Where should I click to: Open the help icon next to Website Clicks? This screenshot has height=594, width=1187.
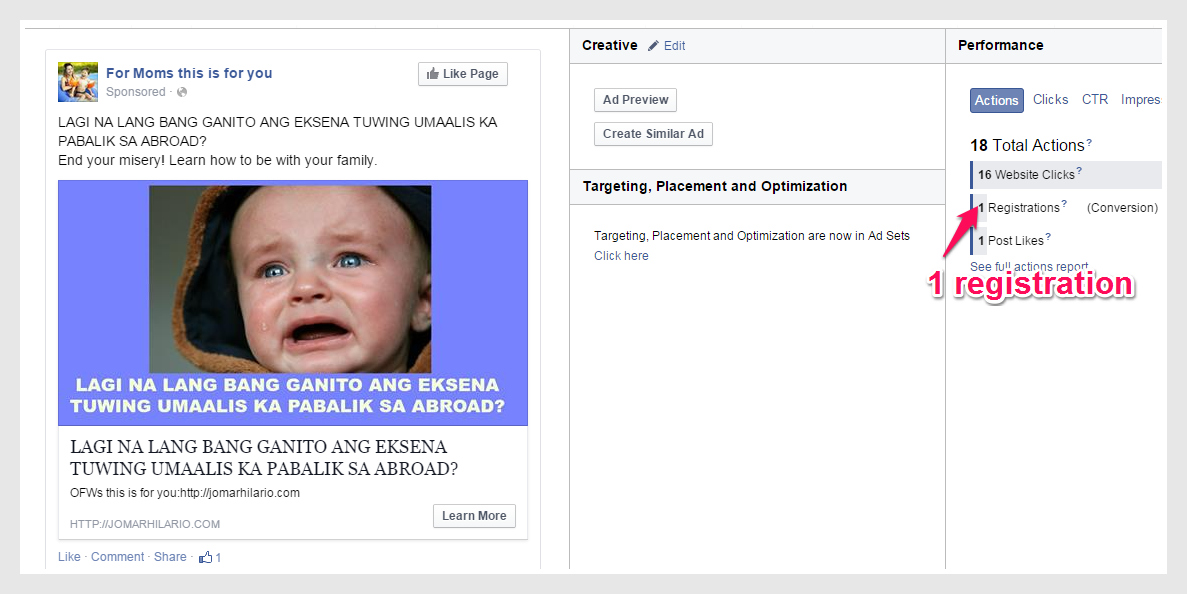coord(1079,171)
